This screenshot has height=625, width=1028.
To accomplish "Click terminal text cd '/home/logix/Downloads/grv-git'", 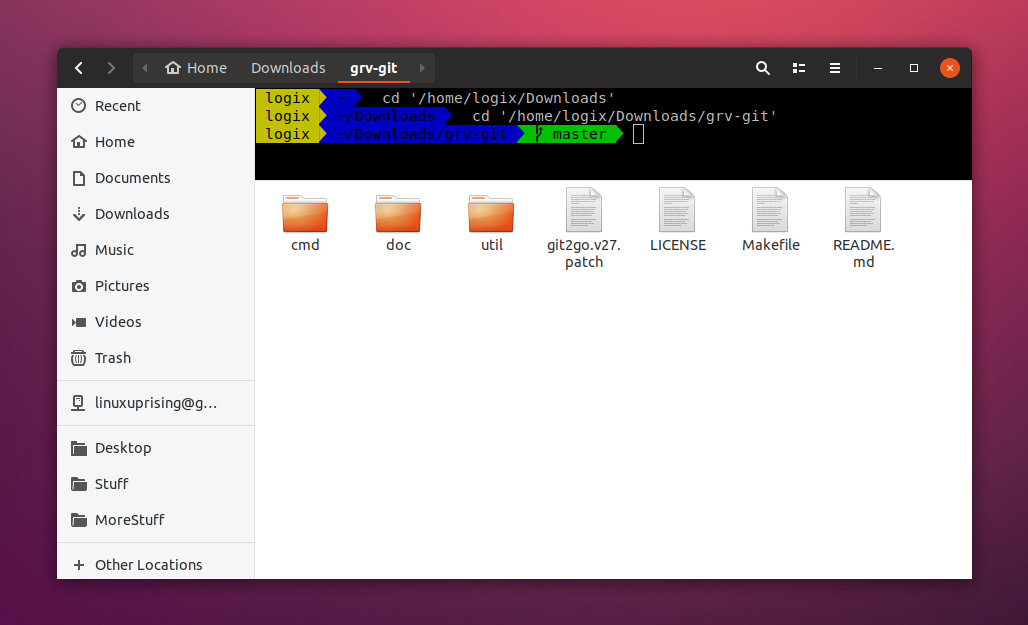I will (624, 116).
